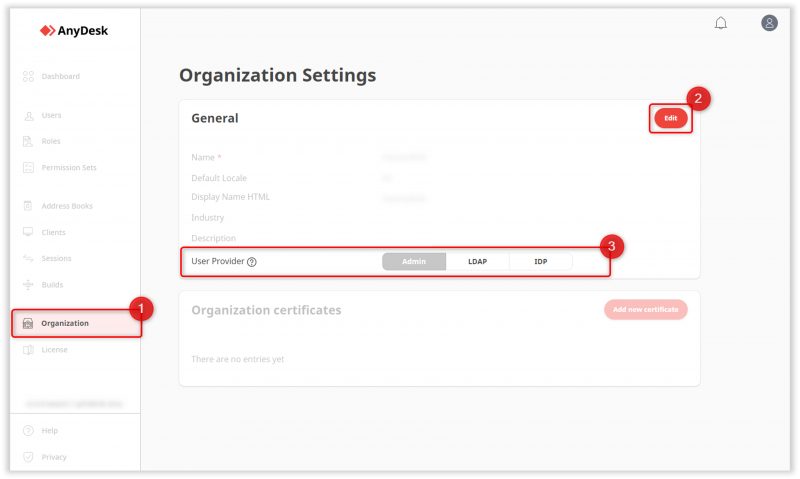
Task: Select the Admin user provider
Action: pyautogui.click(x=414, y=261)
